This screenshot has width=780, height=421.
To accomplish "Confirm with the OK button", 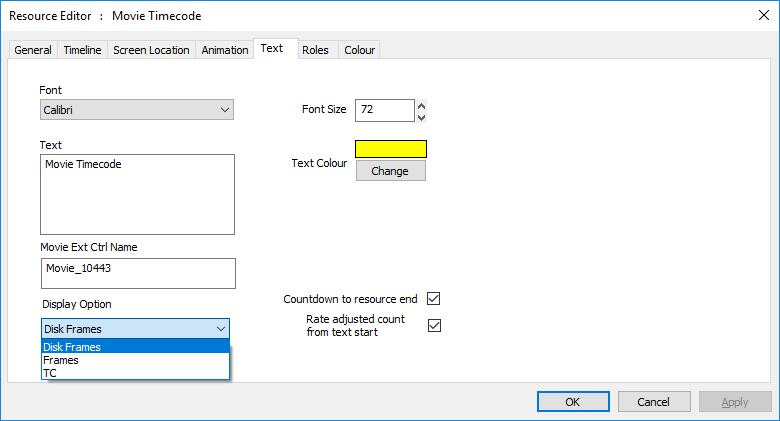I will [573, 402].
